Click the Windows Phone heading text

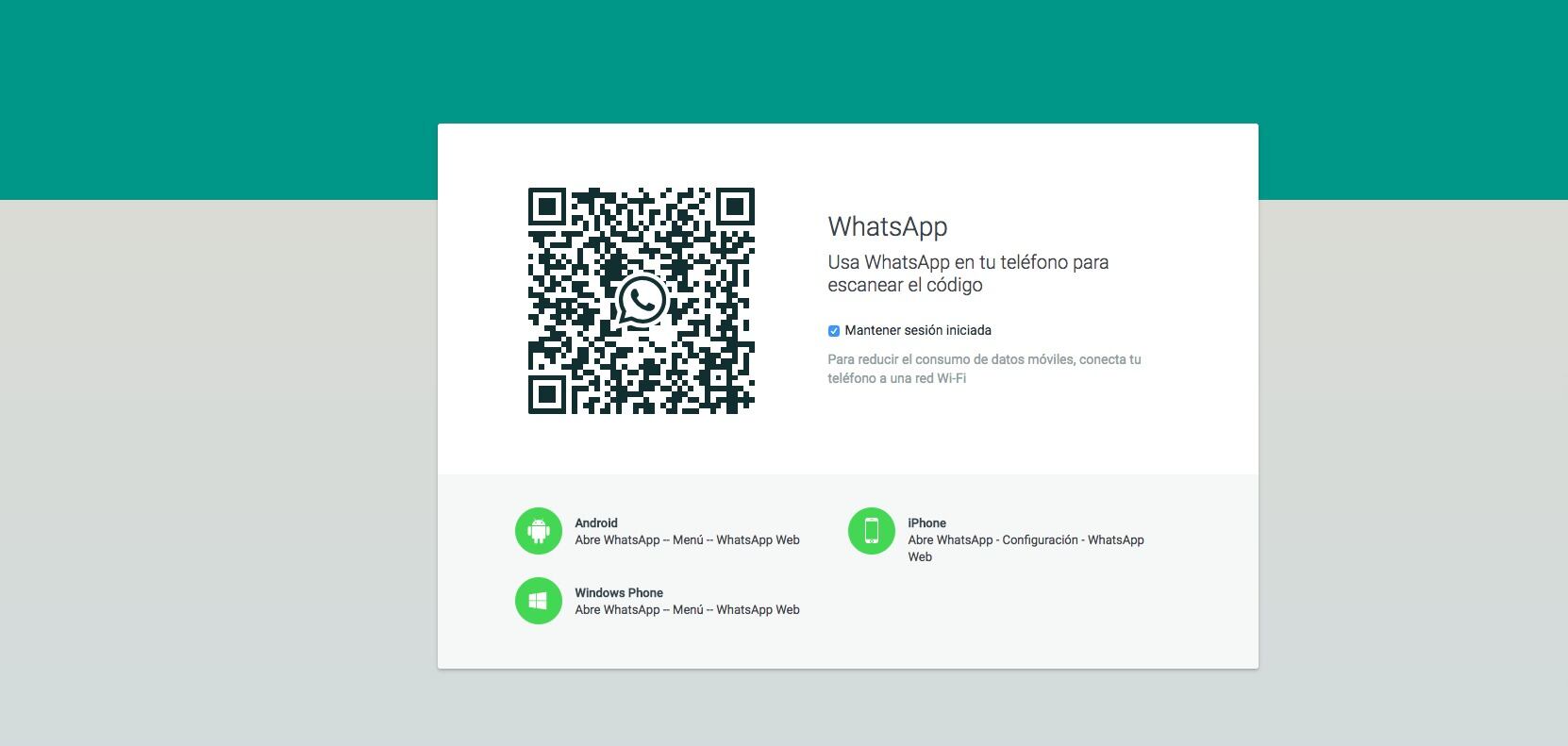pyautogui.click(x=619, y=593)
